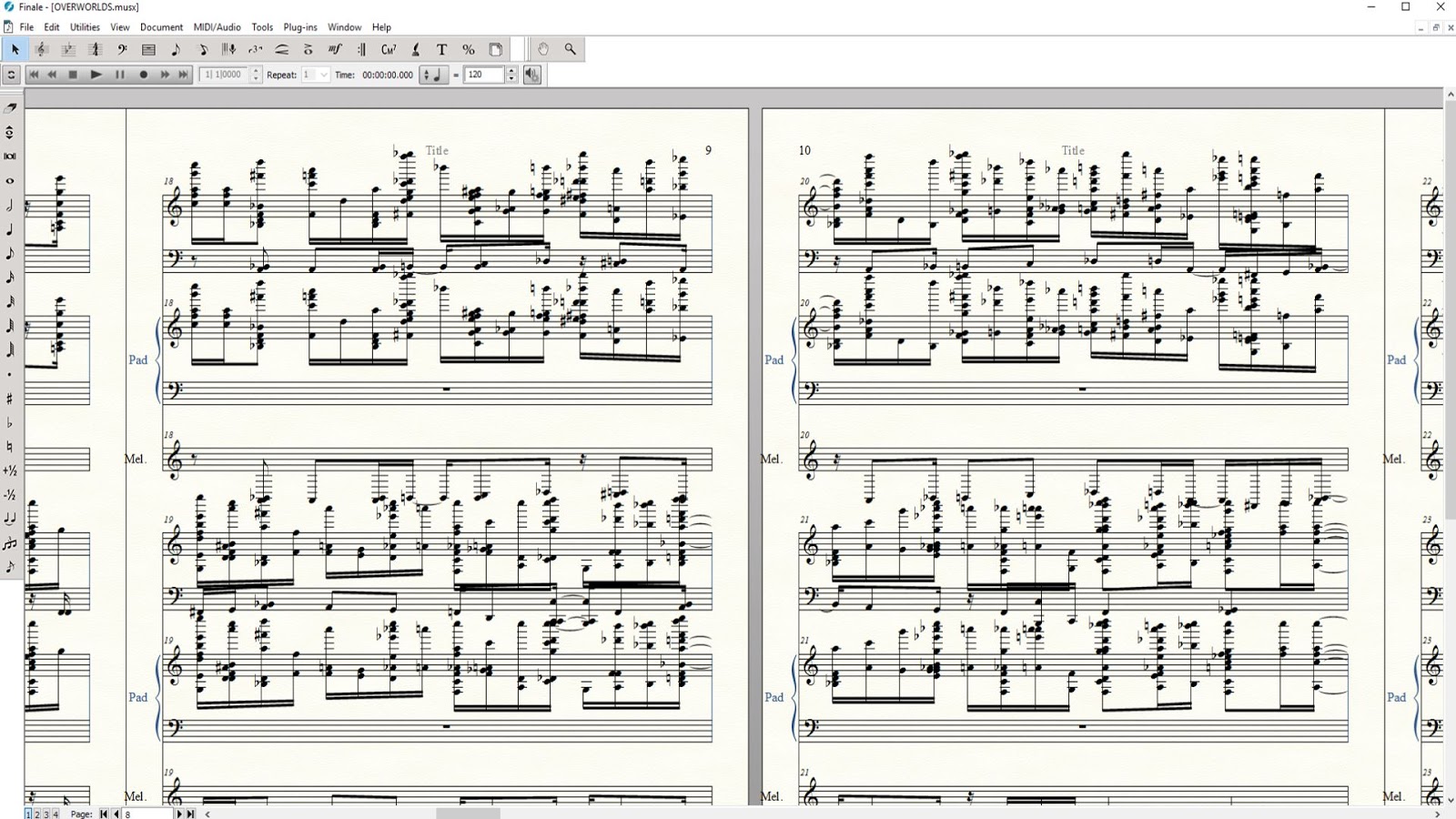The height and width of the screenshot is (819, 1456).
Task: Pick the Smart Shape slur tool
Action: 282,49
